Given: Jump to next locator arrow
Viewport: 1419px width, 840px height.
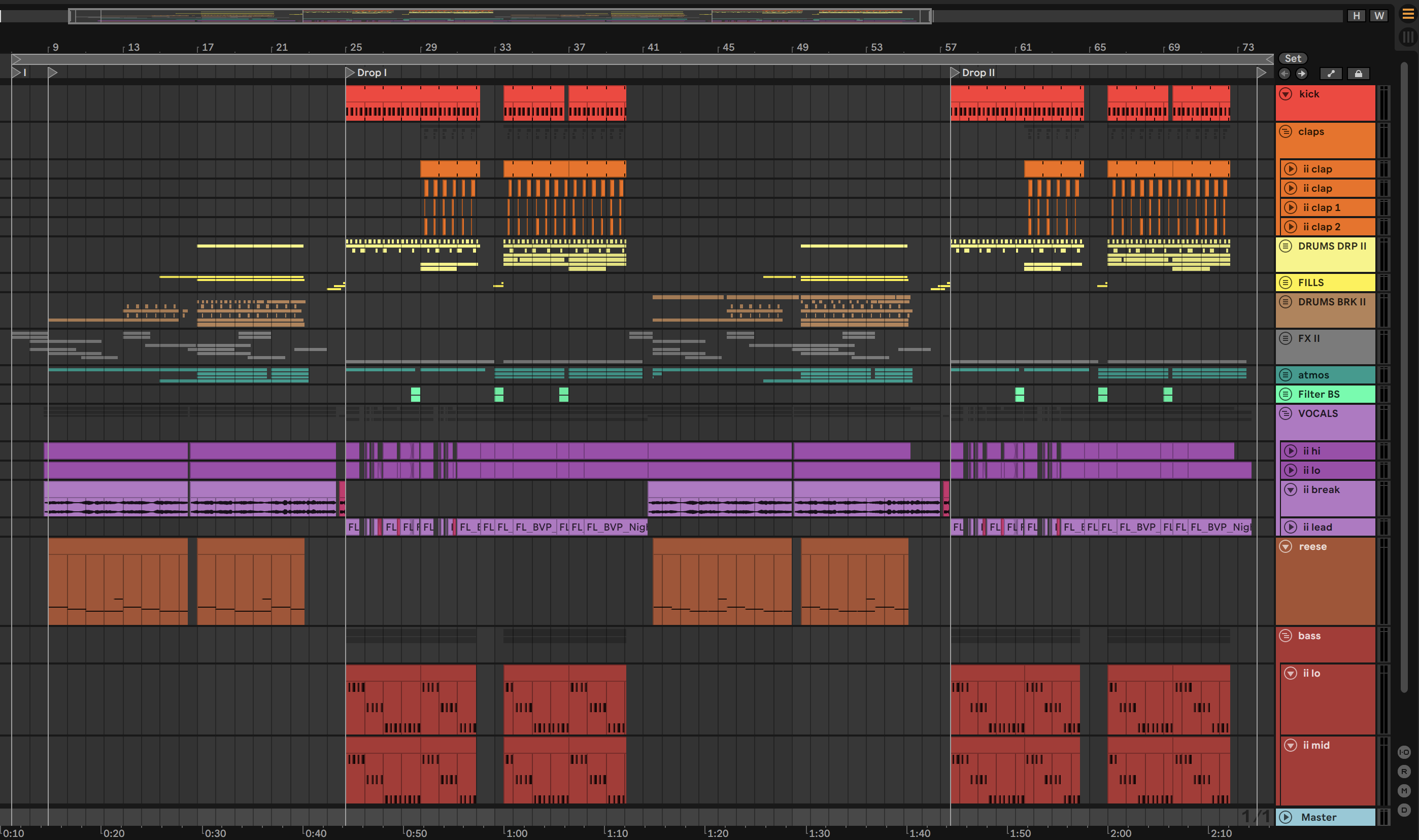Looking at the screenshot, I should [x=1302, y=74].
